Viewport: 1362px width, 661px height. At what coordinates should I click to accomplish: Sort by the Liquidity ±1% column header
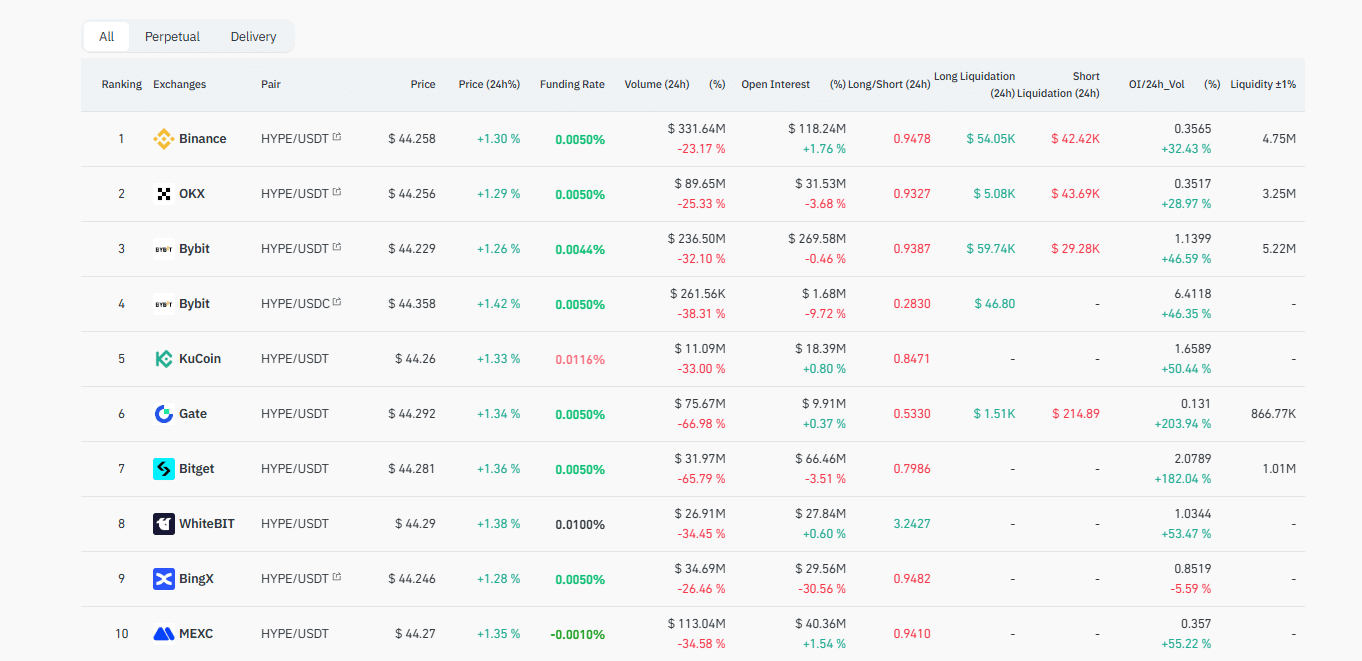(x=1263, y=85)
